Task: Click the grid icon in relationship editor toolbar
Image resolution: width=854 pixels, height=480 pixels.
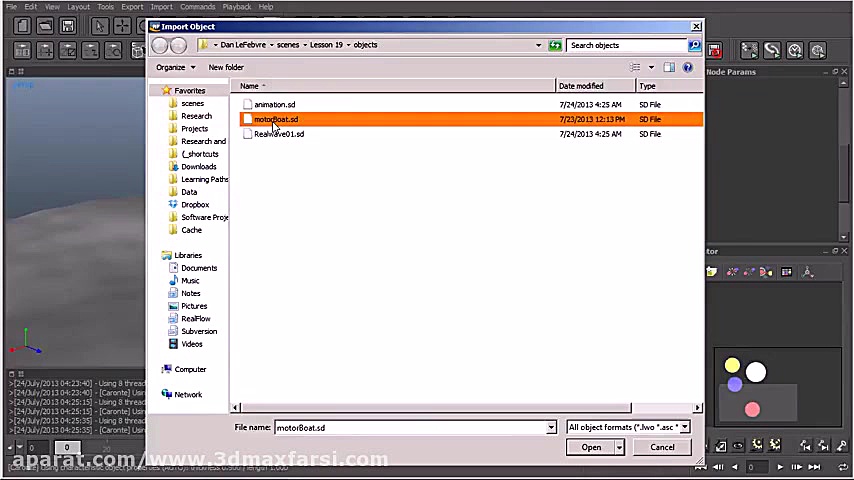Action: (786, 271)
